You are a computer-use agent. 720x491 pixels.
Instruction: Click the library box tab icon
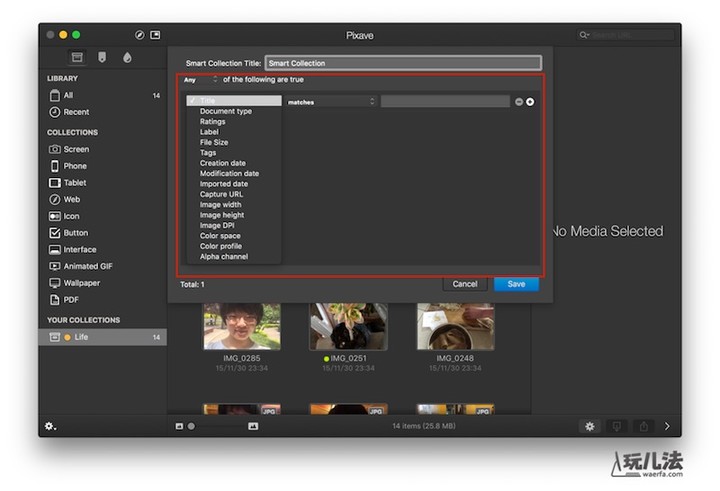(76, 57)
